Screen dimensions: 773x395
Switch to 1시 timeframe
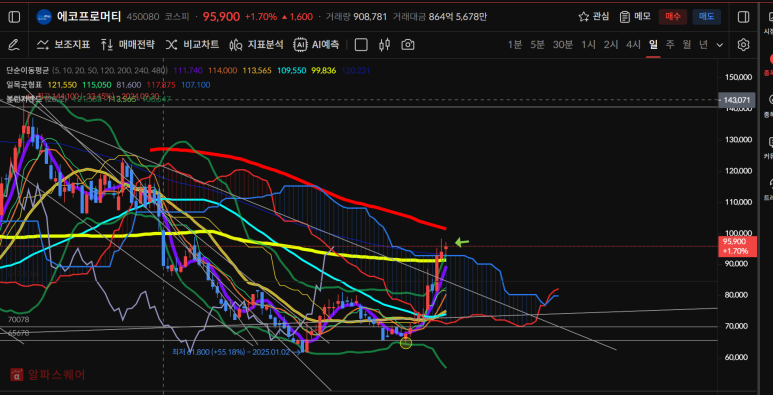(588, 45)
